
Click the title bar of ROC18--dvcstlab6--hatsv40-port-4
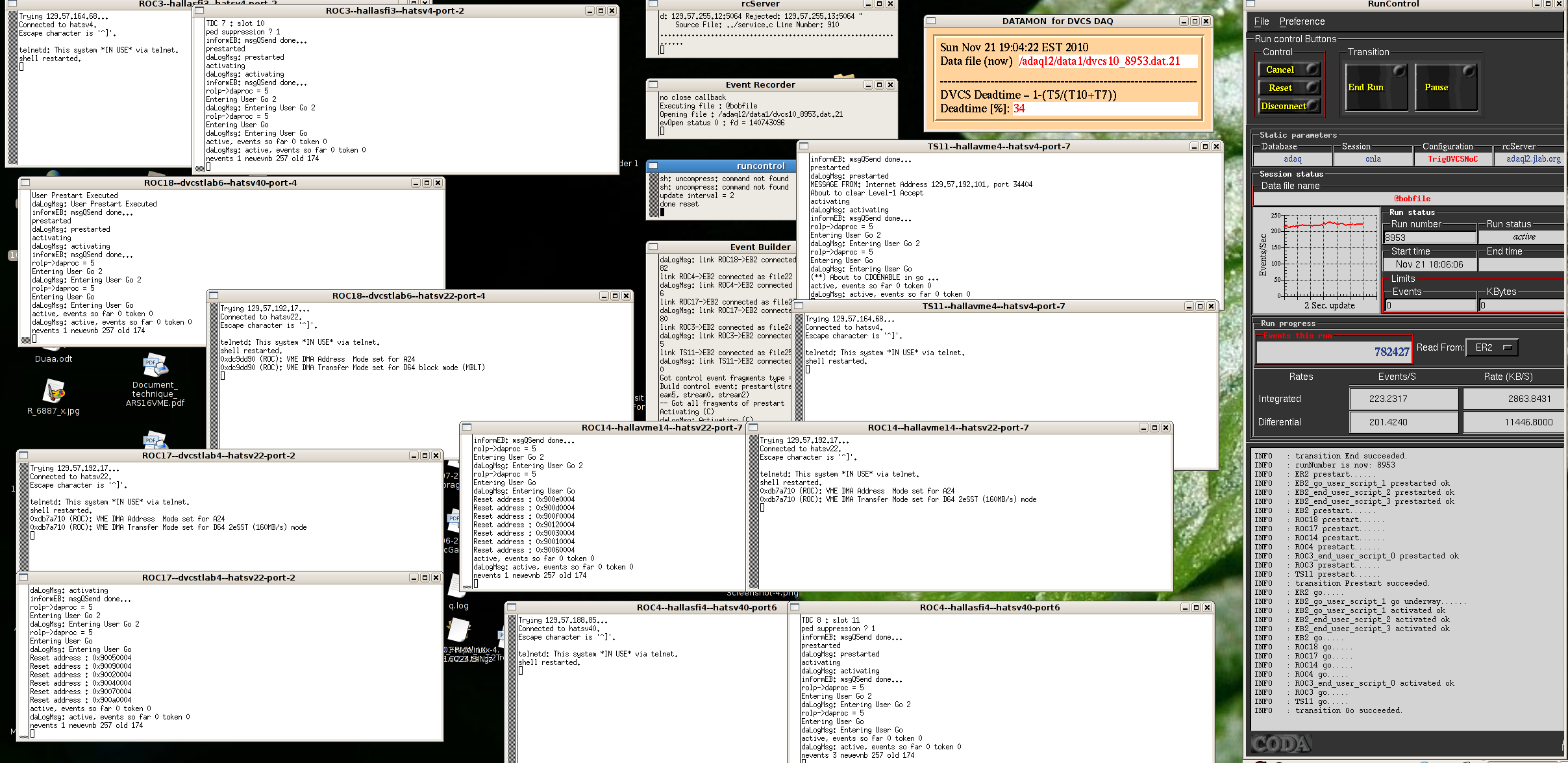[220, 182]
